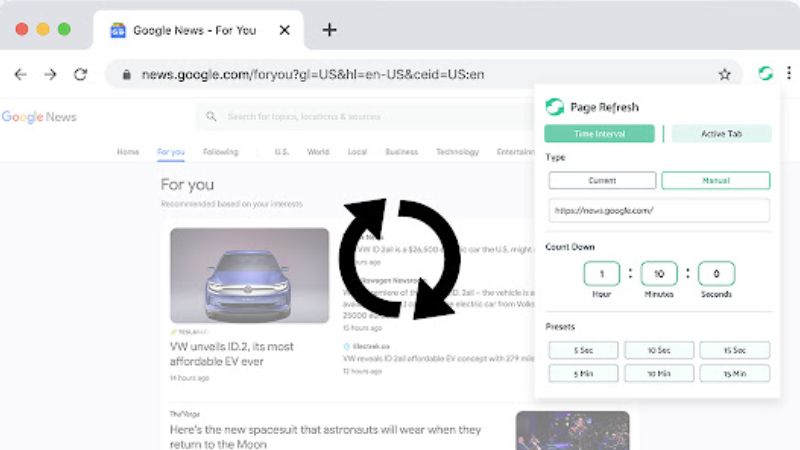Select the 5 Sec preset
800x450 pixels.
583,351
